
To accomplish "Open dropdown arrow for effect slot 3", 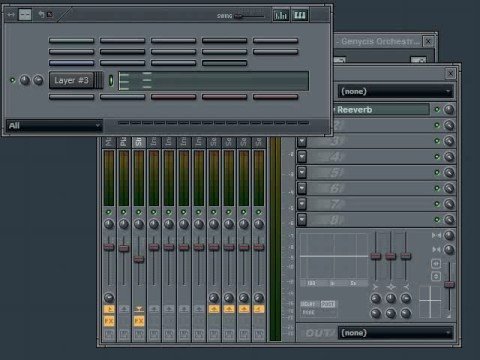I will tap(302, 141).
